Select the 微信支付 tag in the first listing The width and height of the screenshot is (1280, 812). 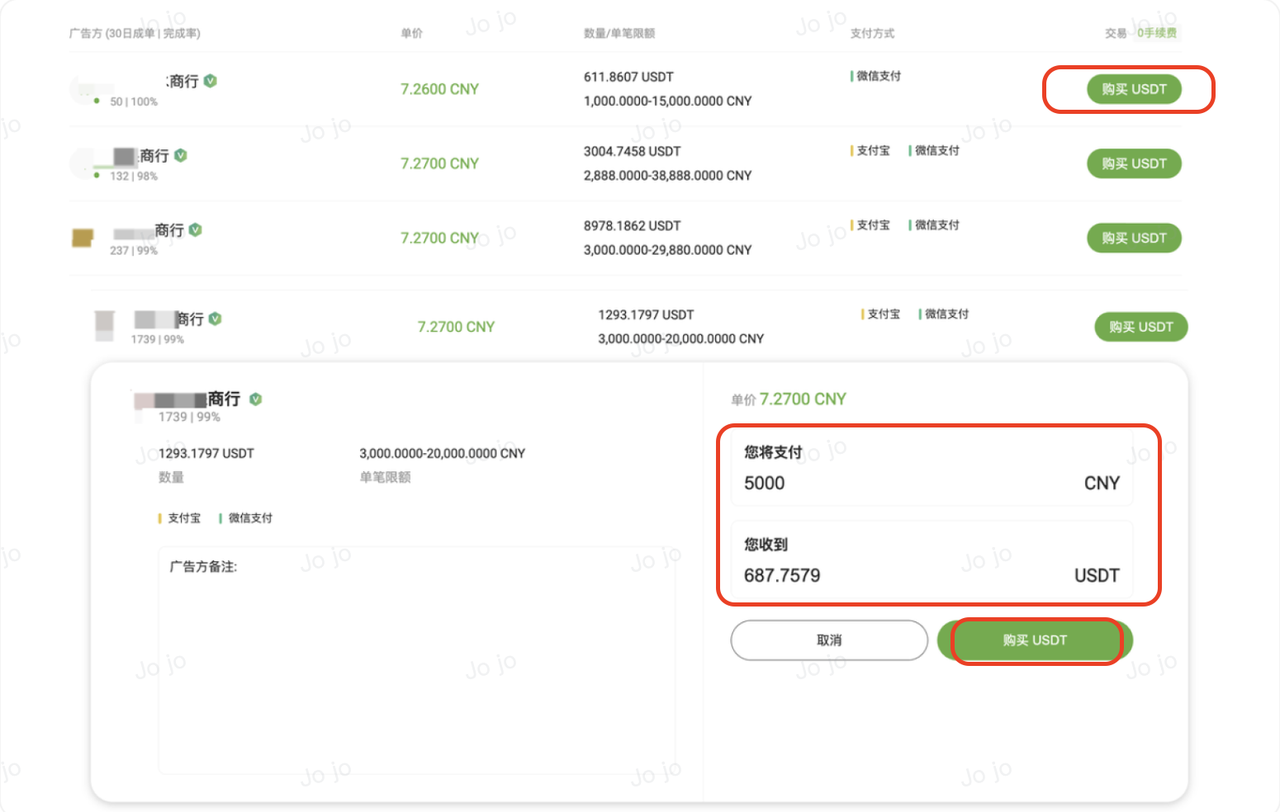(x=878, y=76)
